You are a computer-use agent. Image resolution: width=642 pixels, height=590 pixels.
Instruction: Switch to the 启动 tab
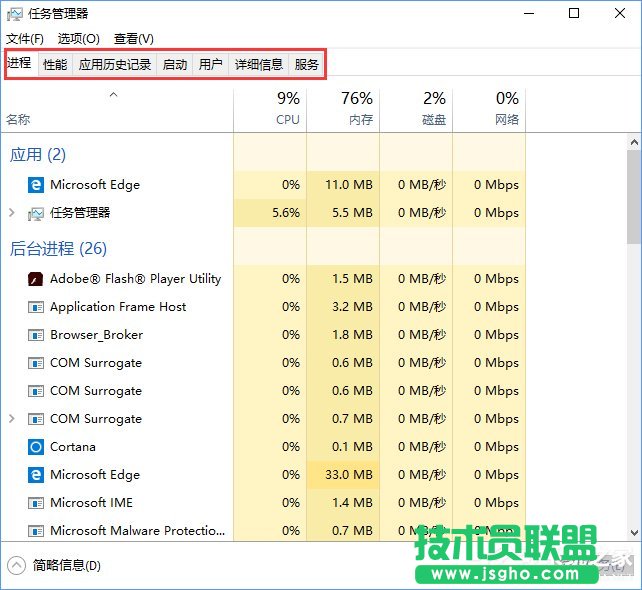coord(175,64)
